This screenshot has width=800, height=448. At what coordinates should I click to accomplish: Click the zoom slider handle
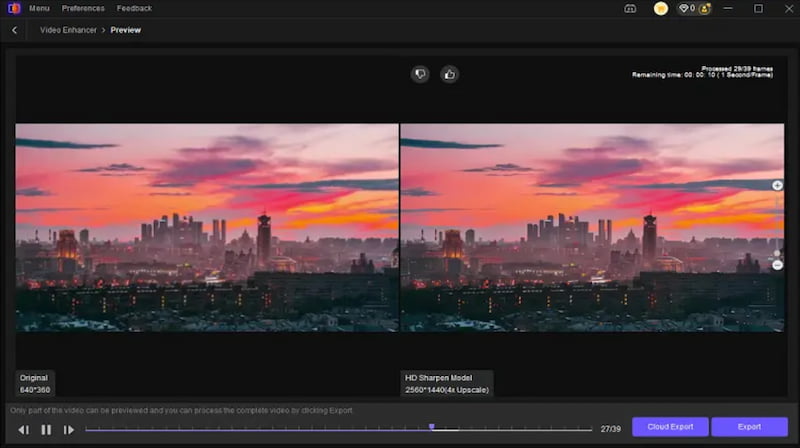(777, 253)
